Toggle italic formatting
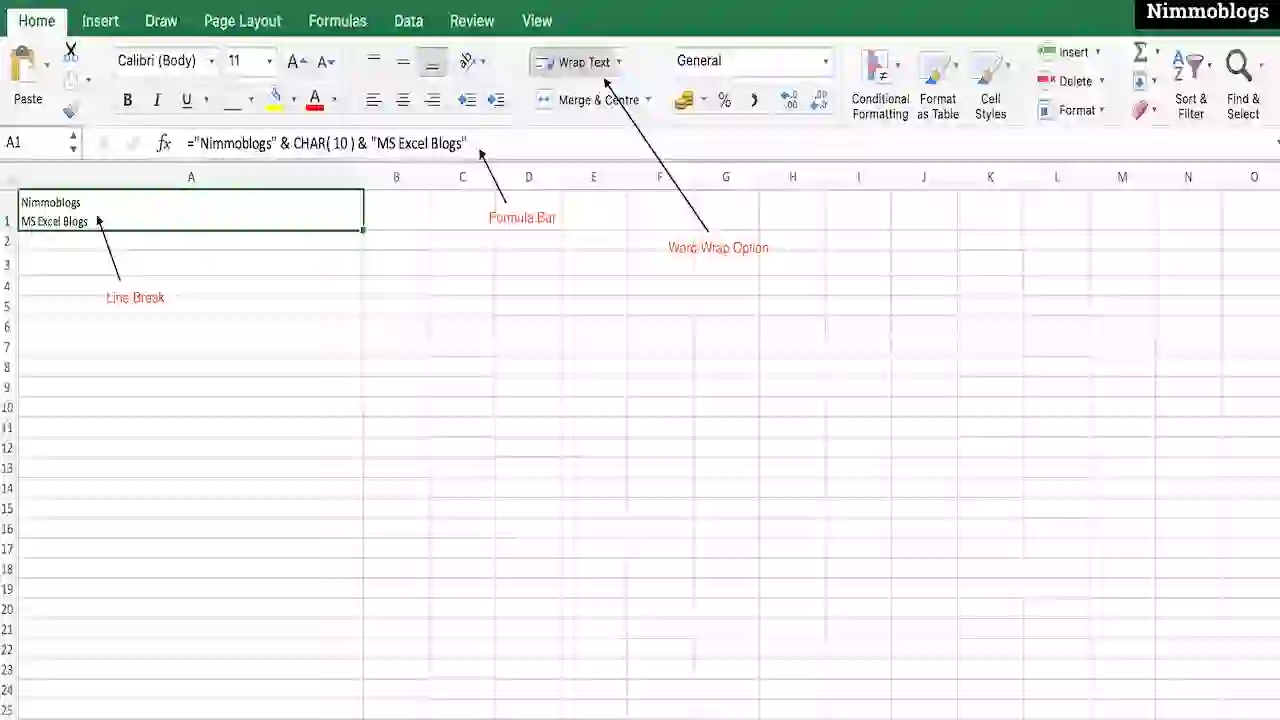Image resolution: width=1280 pixels, height=720 pixels. tap(157, 99)
